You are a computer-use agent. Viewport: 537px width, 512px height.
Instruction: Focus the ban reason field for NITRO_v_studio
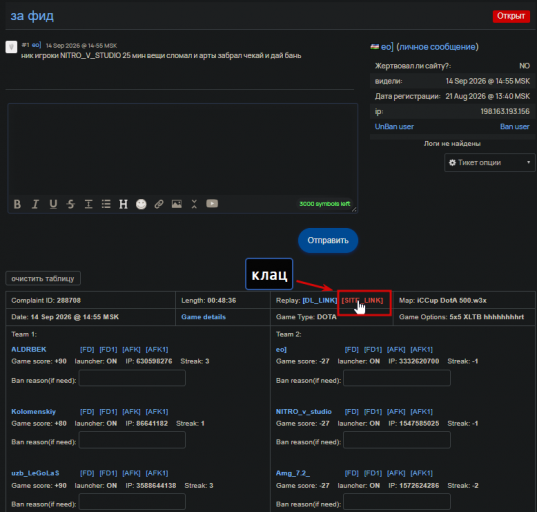tap(397, 440)
